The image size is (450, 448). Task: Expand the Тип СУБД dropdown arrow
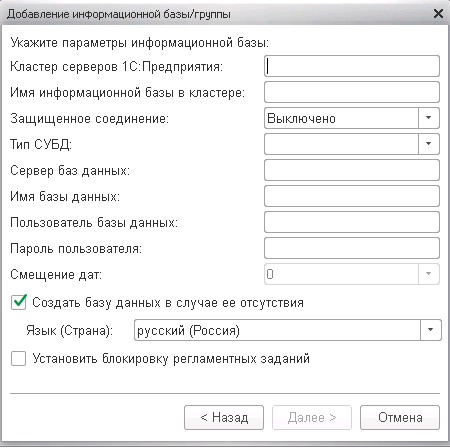click(429, 144)
